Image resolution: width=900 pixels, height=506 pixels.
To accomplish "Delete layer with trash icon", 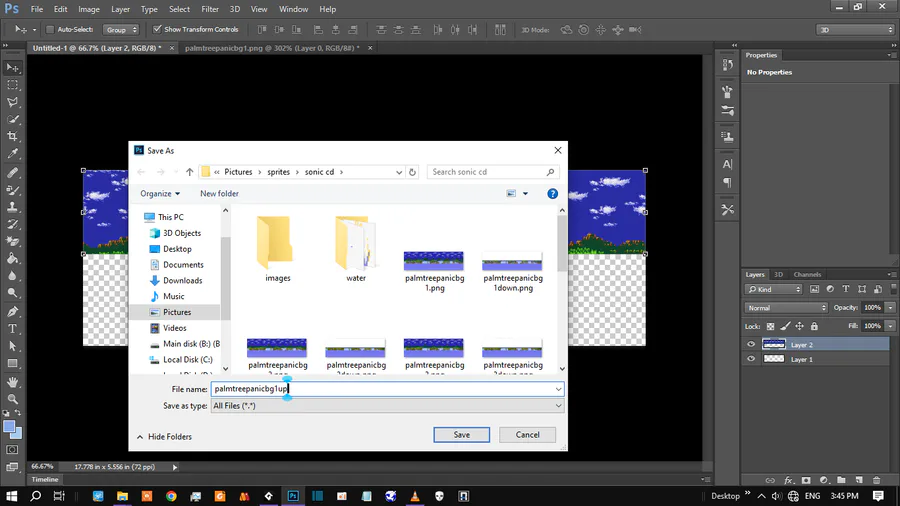I will point(876,480).
